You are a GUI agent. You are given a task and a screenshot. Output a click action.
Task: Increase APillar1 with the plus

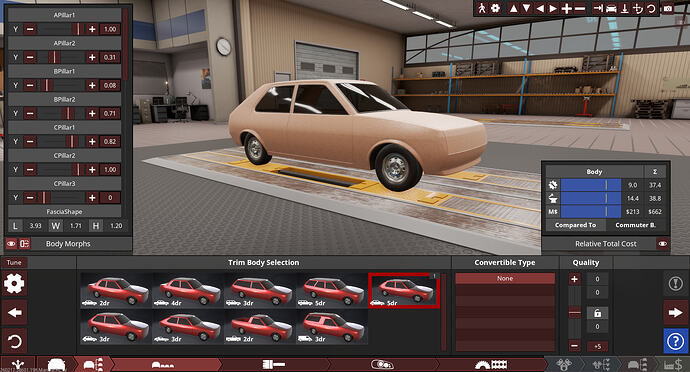pos(92,29)
